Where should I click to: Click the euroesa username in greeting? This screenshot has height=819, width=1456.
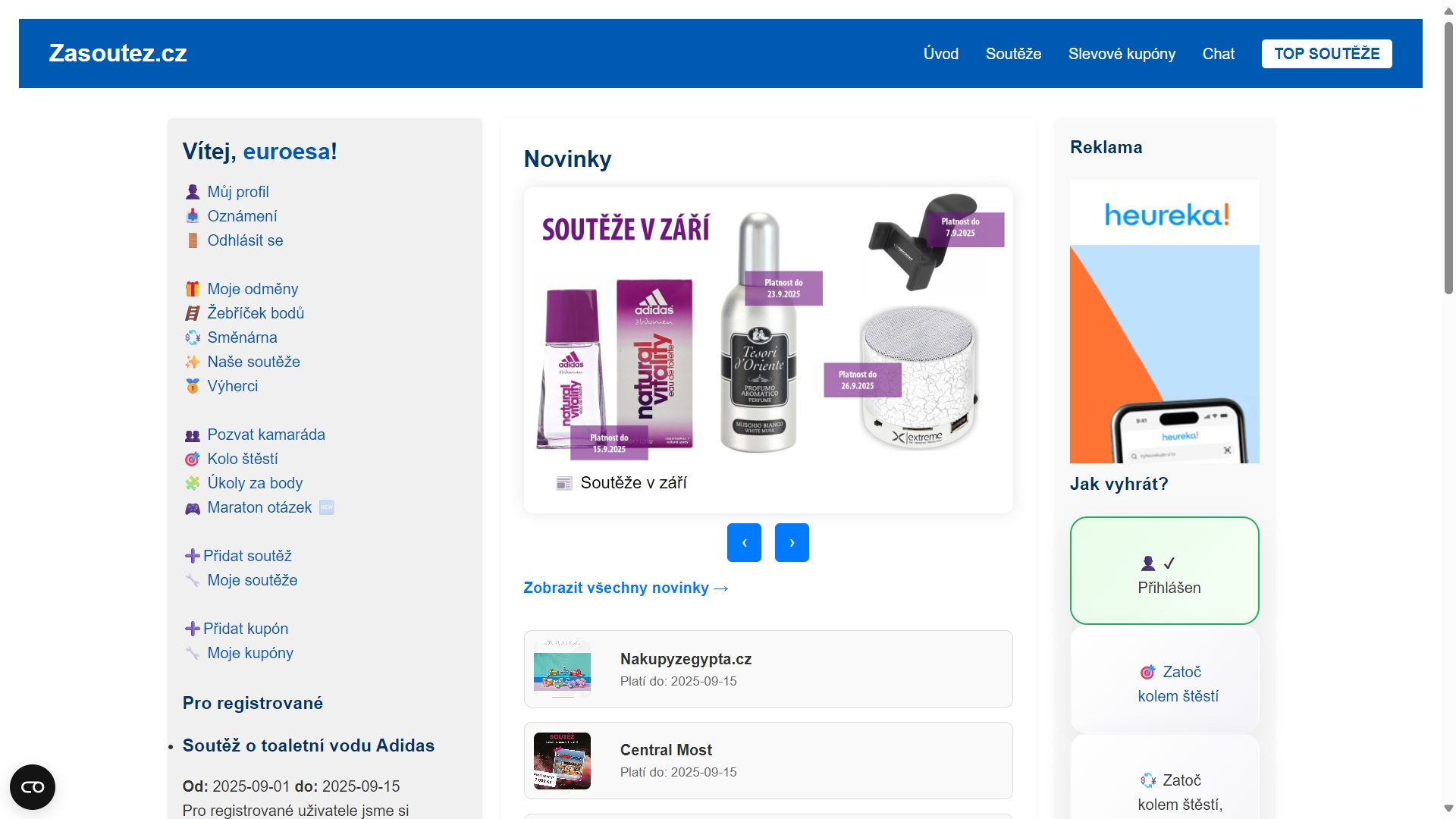[287, 152]
